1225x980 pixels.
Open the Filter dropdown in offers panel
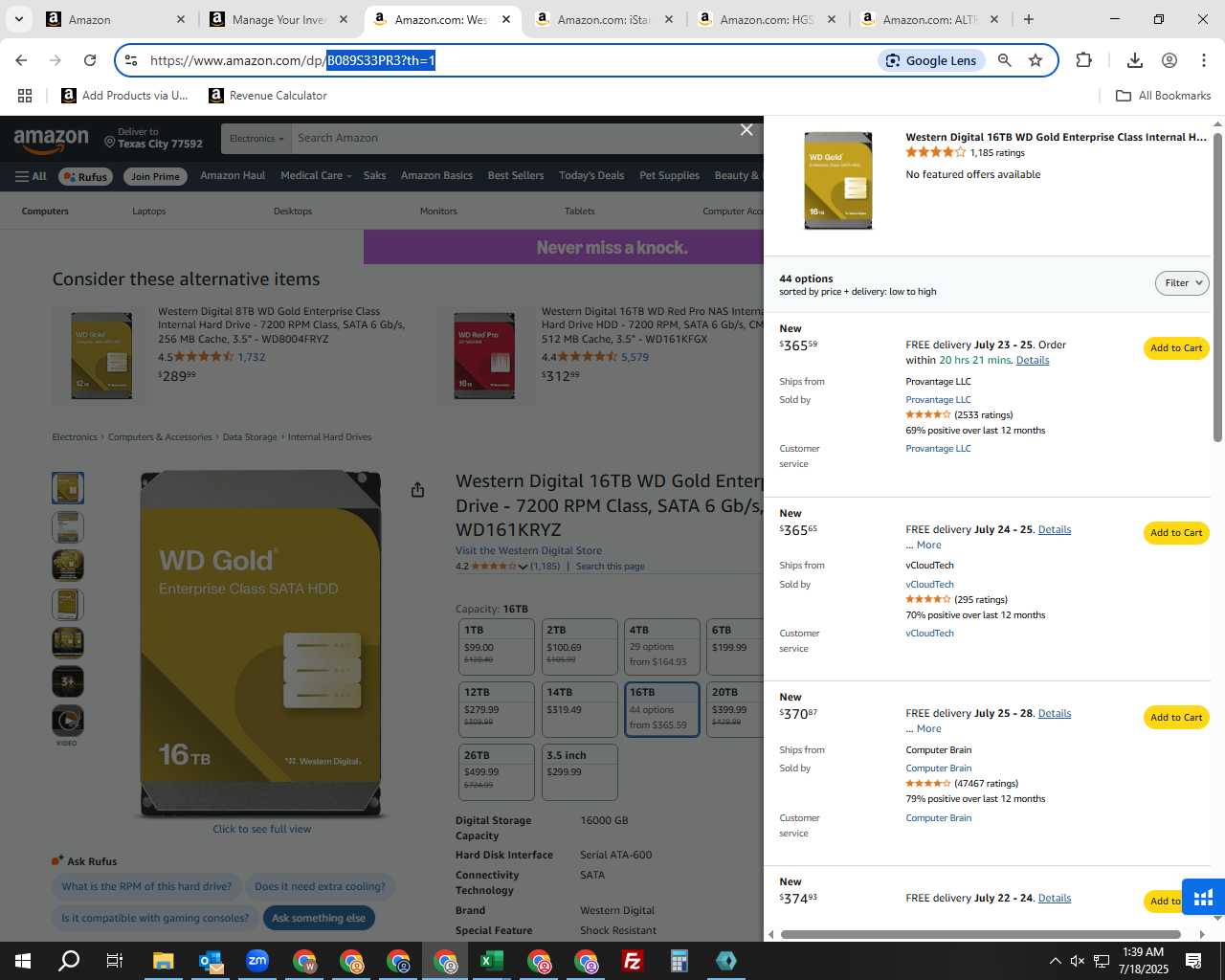1182,283
